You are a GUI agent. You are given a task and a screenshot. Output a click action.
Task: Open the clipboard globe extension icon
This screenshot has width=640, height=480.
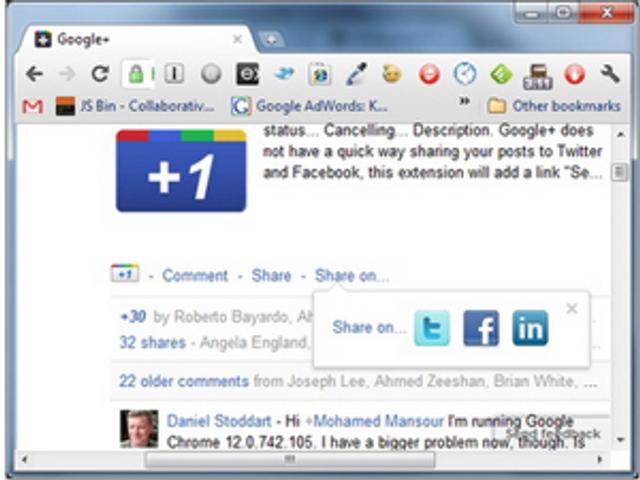320,75
